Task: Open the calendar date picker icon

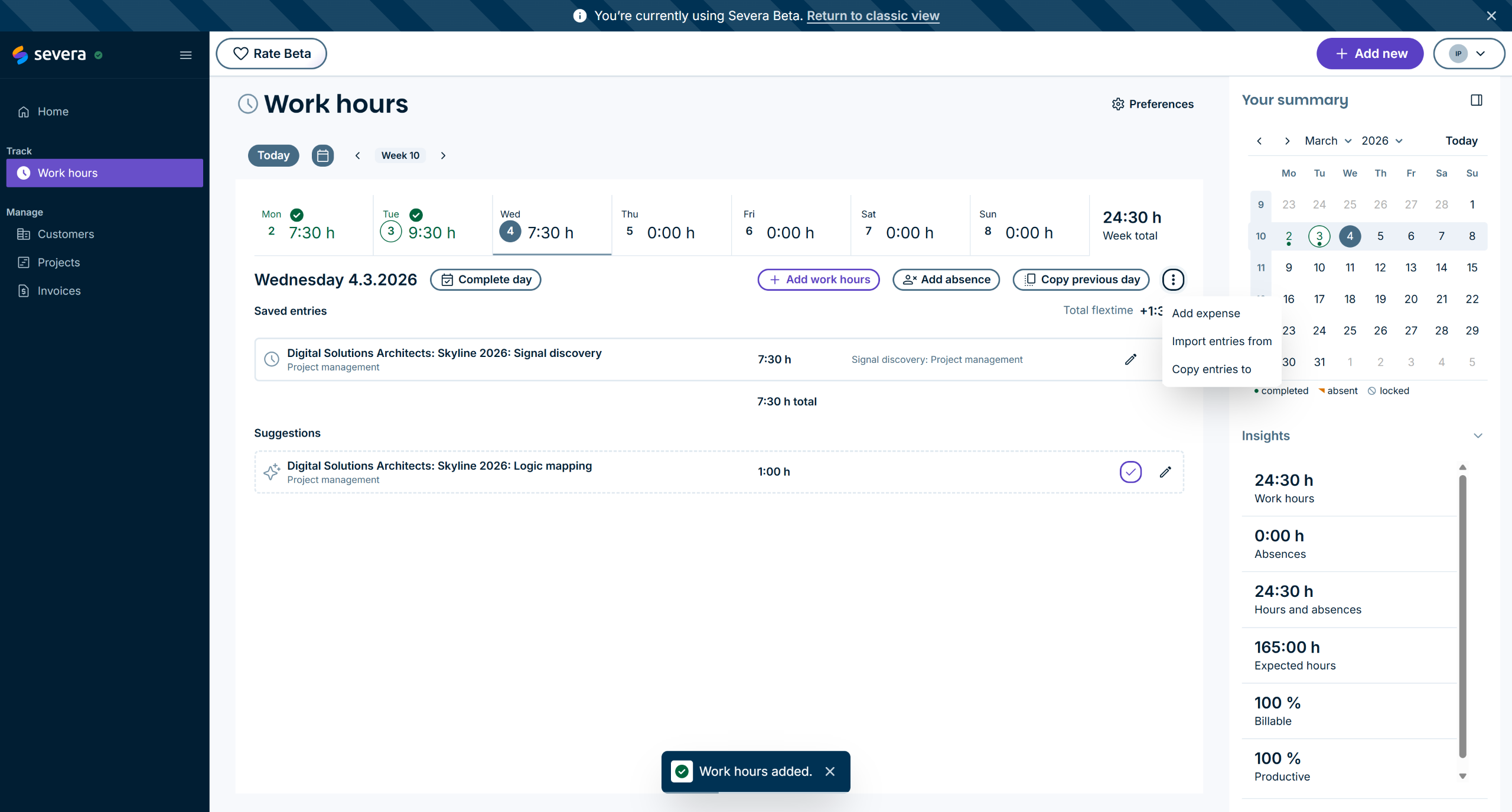Action: [322, 155]
